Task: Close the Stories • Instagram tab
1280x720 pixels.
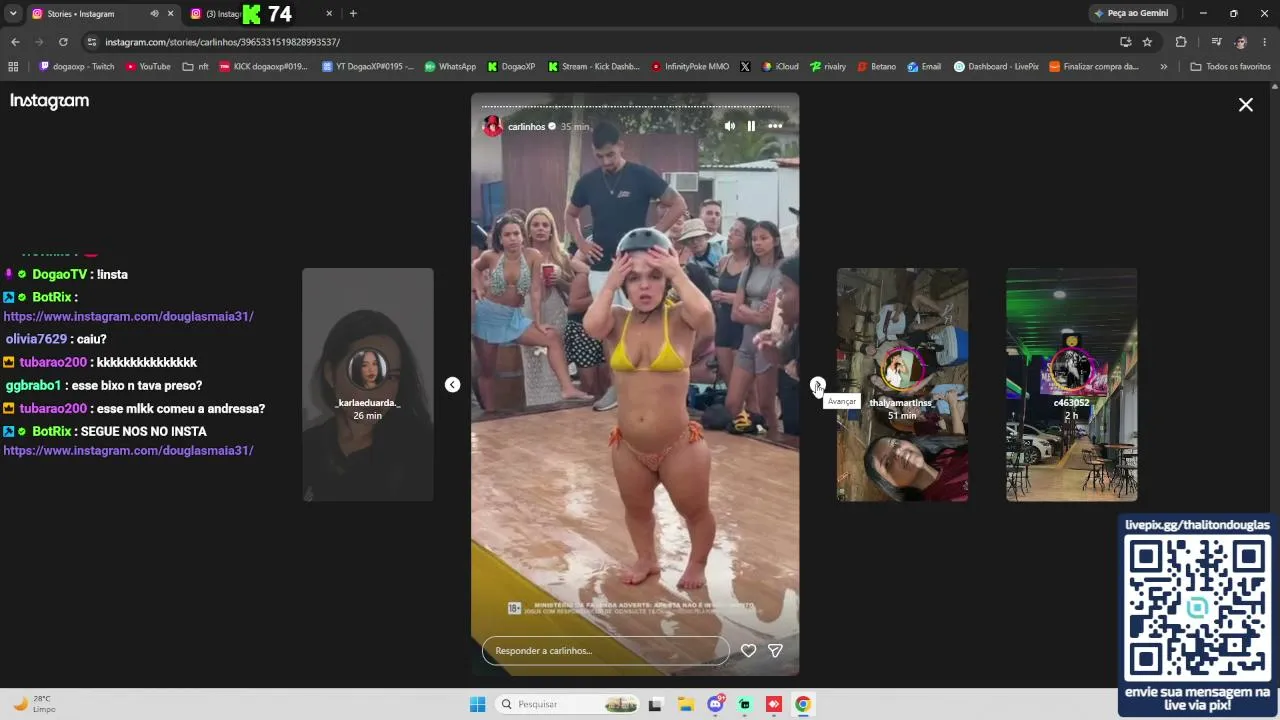Action: (x=170, y=14)
